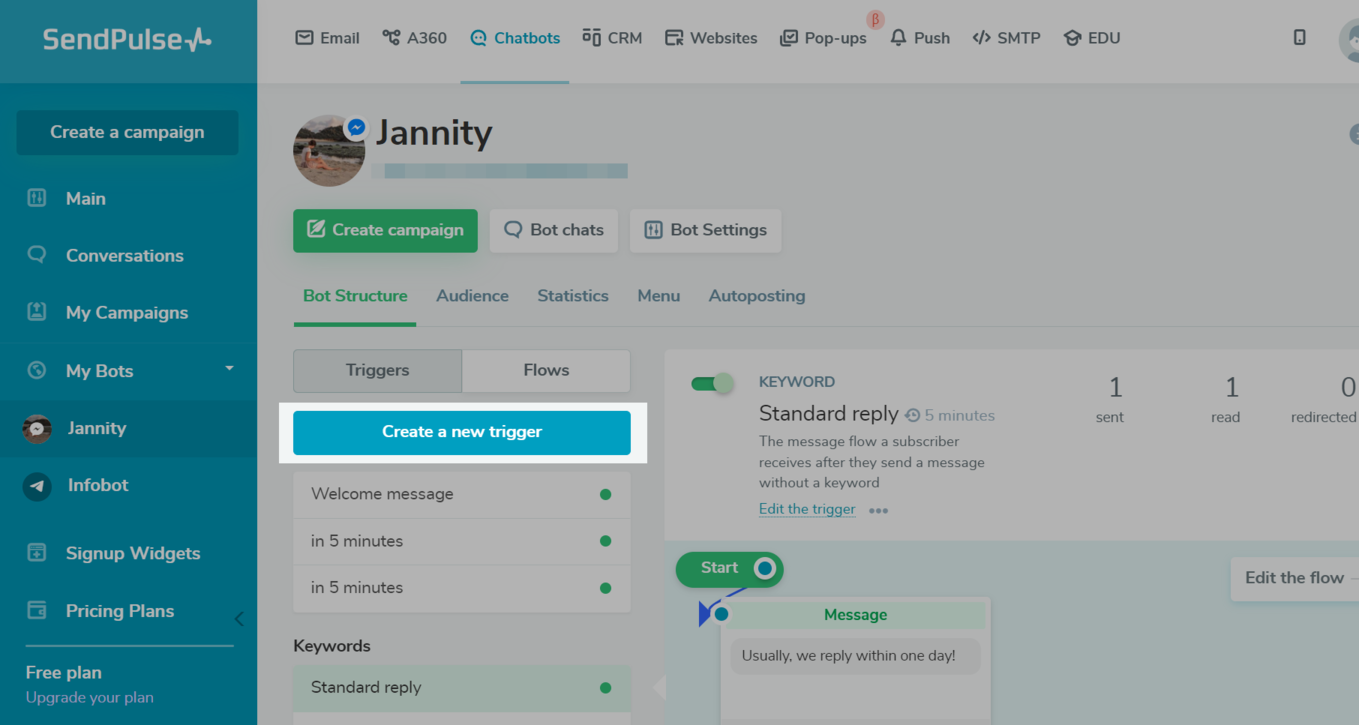The height and width of the screenshot is (725, 1359).
Task: Click the Bot chats bubble icon
Action: (513, 229)
